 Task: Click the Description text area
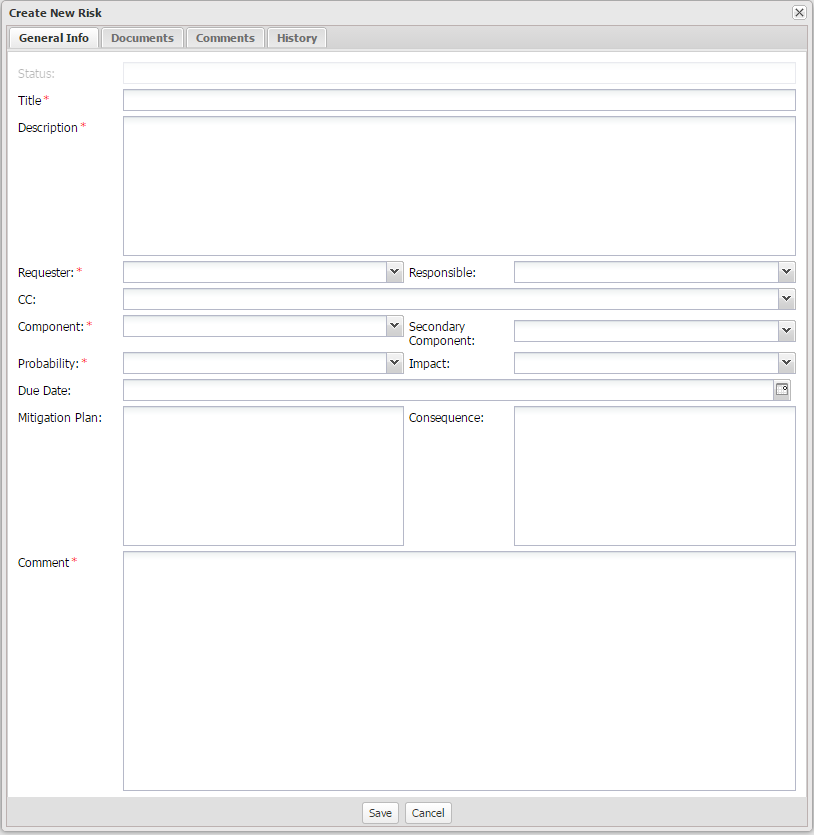point(459,185)
